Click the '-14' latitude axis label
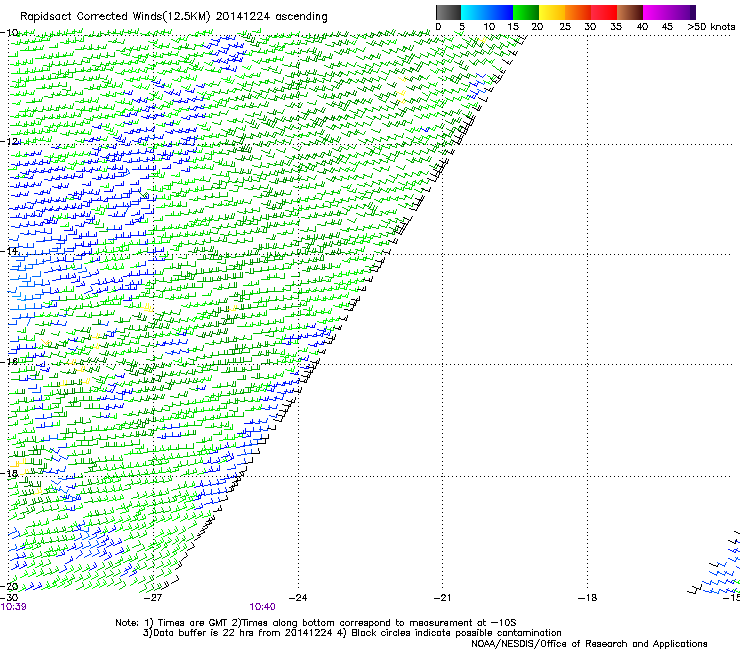The image size is (740, 650). 9,251
